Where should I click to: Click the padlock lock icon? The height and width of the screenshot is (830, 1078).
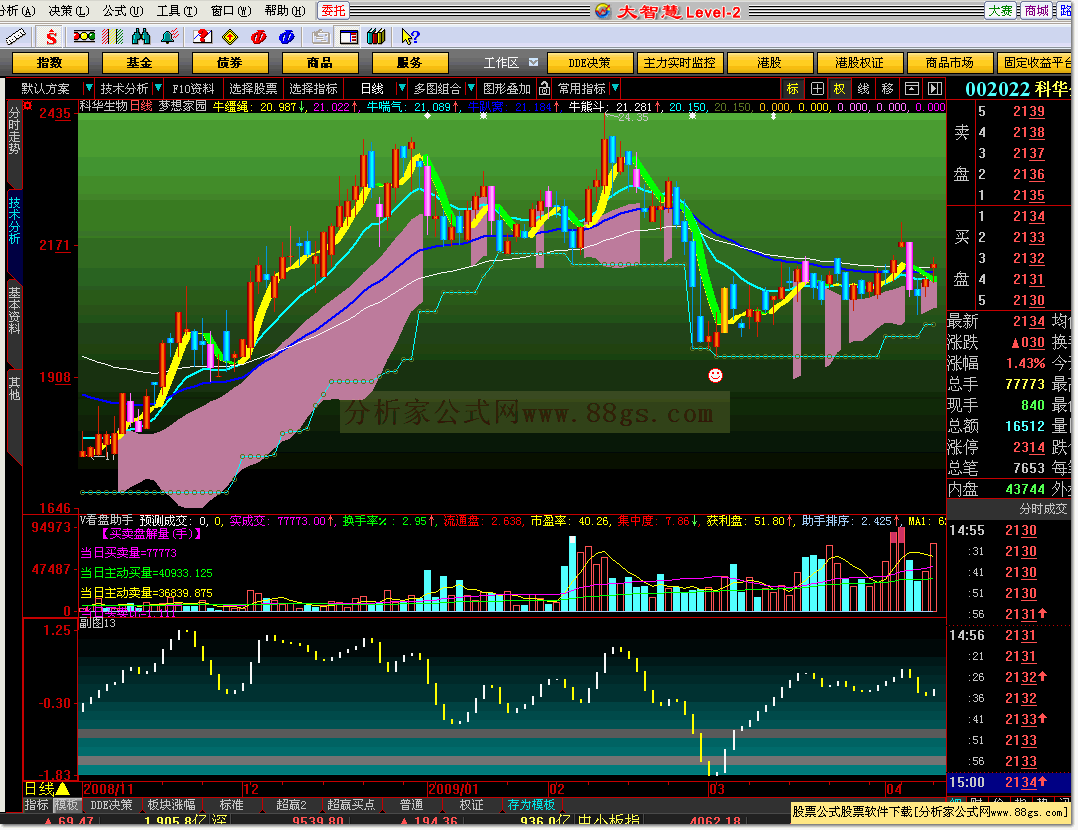click(x=544, y=89)
